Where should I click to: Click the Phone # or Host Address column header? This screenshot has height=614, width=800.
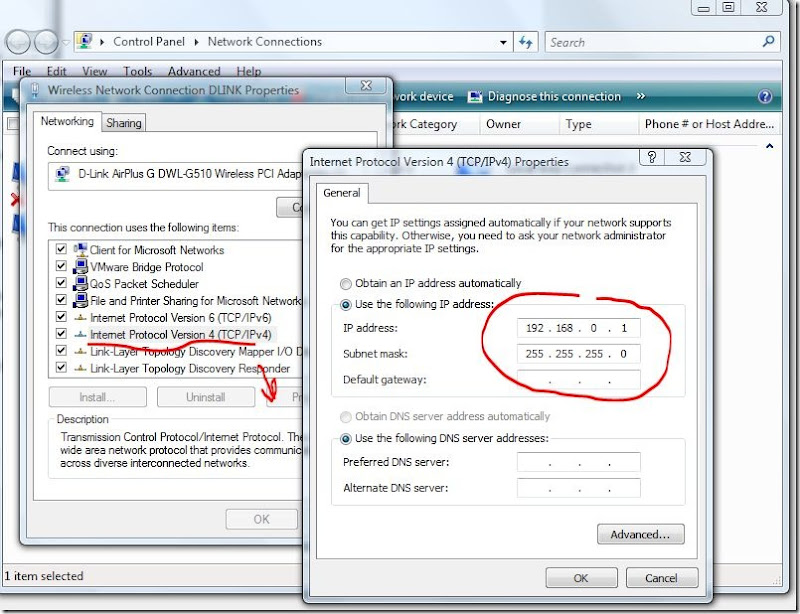click(x=710, y=124)
